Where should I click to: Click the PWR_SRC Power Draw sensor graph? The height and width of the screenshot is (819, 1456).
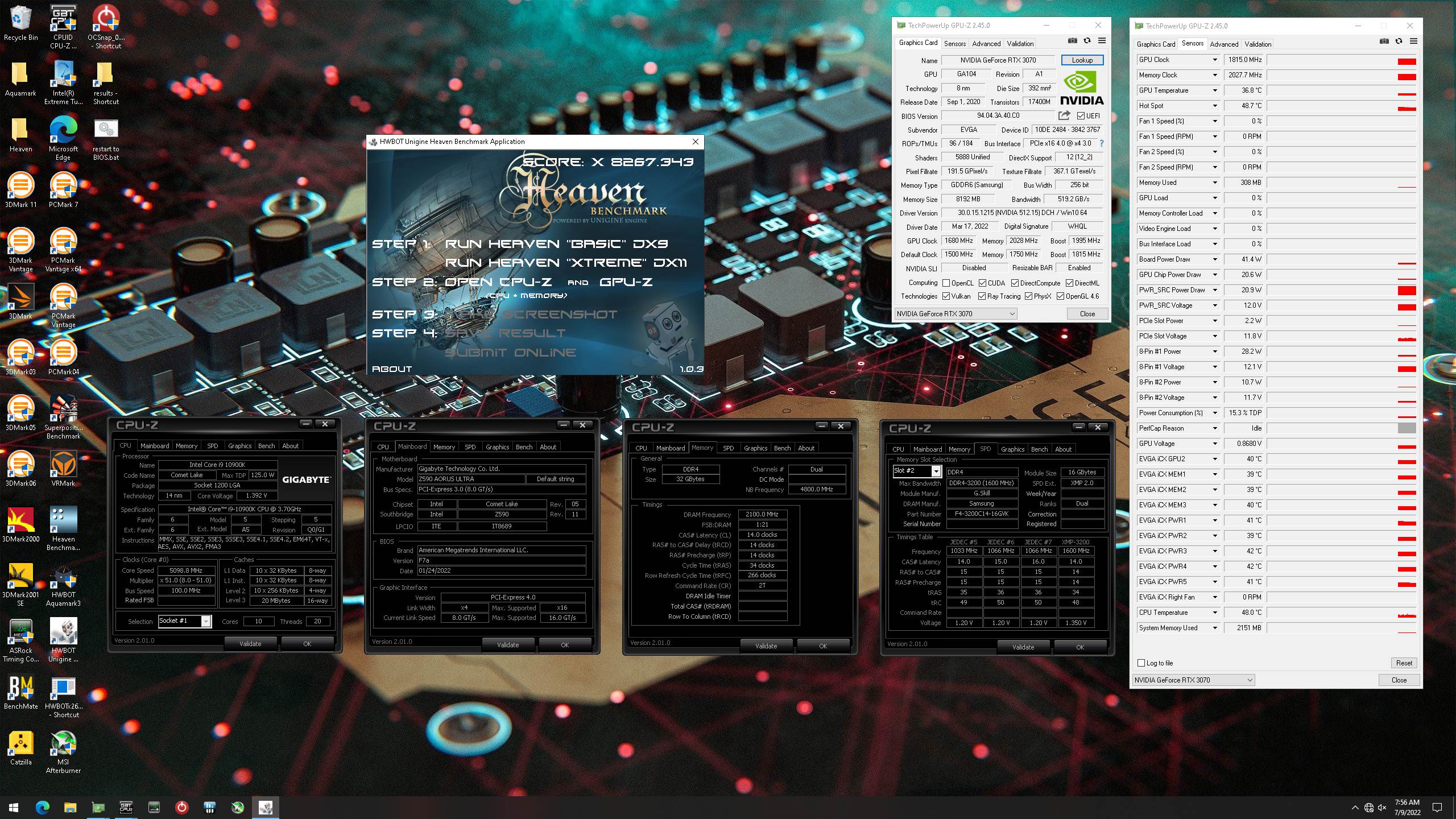[x=1342, y=290]
